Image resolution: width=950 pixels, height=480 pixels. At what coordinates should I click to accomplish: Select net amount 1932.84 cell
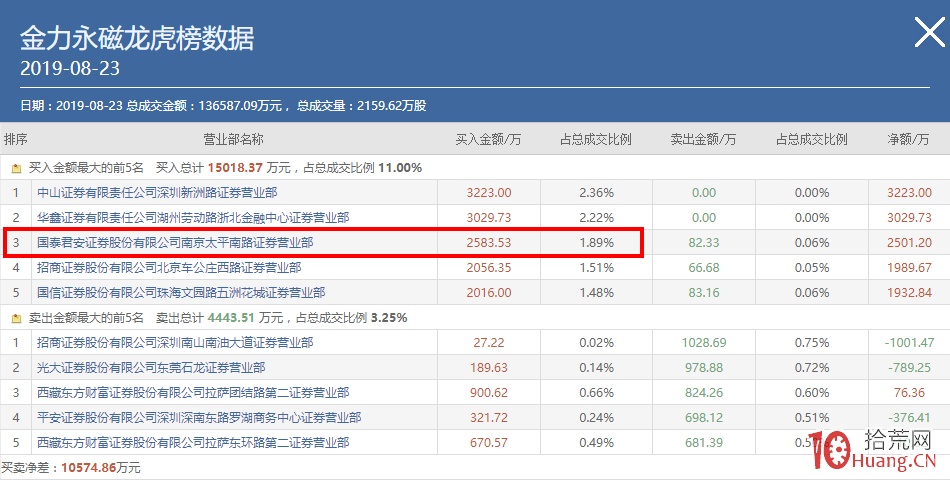coord(909,293)
